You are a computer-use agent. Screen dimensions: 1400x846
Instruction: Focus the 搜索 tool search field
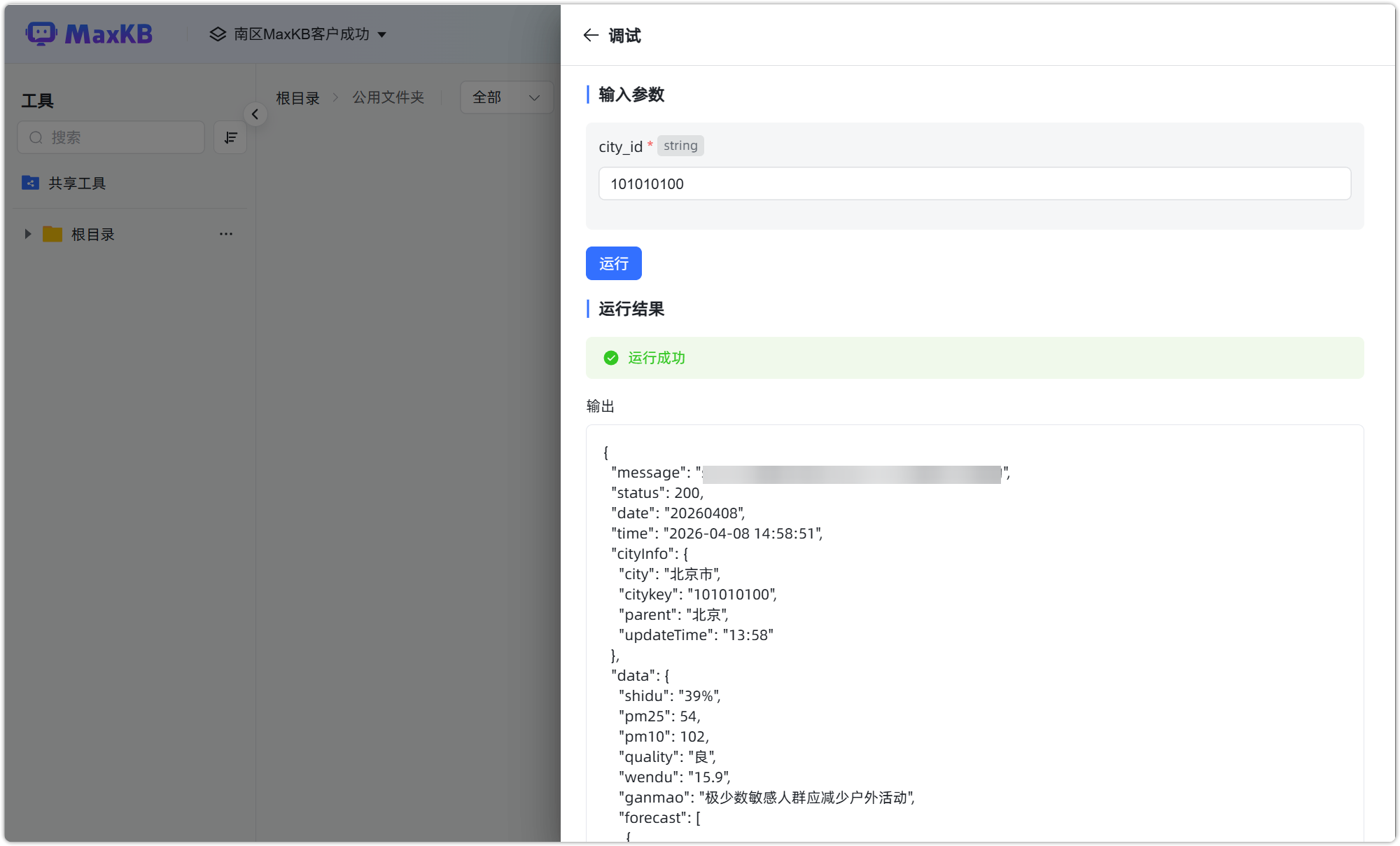click(x=111, y=137)
